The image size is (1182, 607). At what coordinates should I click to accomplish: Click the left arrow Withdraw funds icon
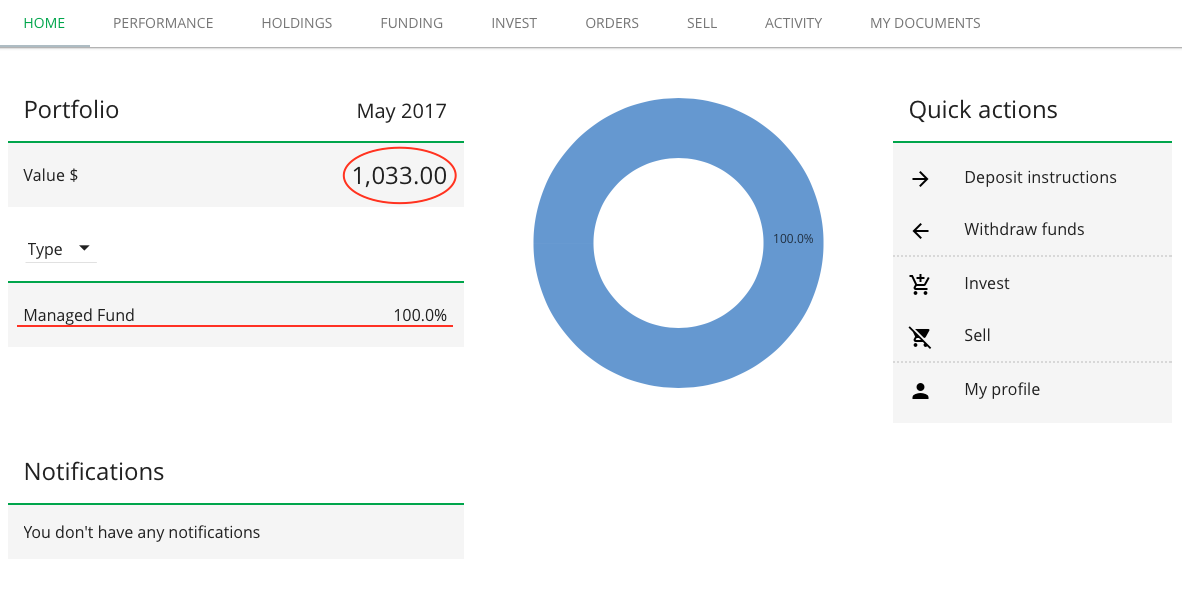coord(920,231)
